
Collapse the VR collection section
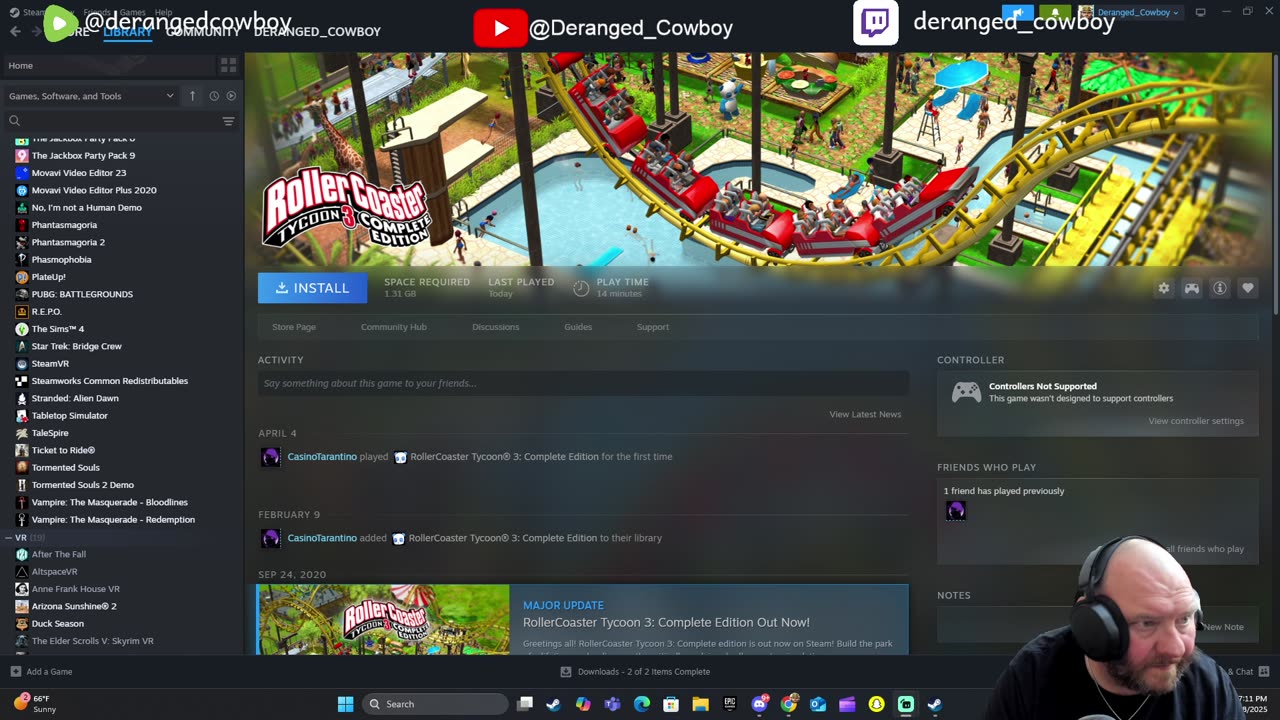click(x=8, y=538)
